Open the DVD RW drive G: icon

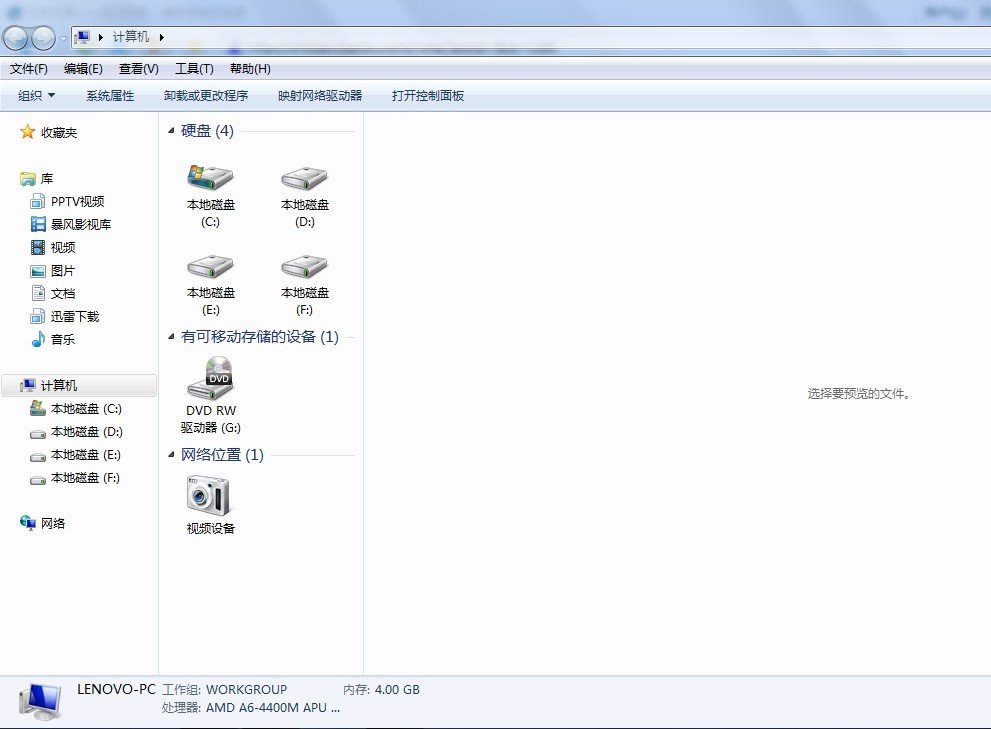[210, 376]
